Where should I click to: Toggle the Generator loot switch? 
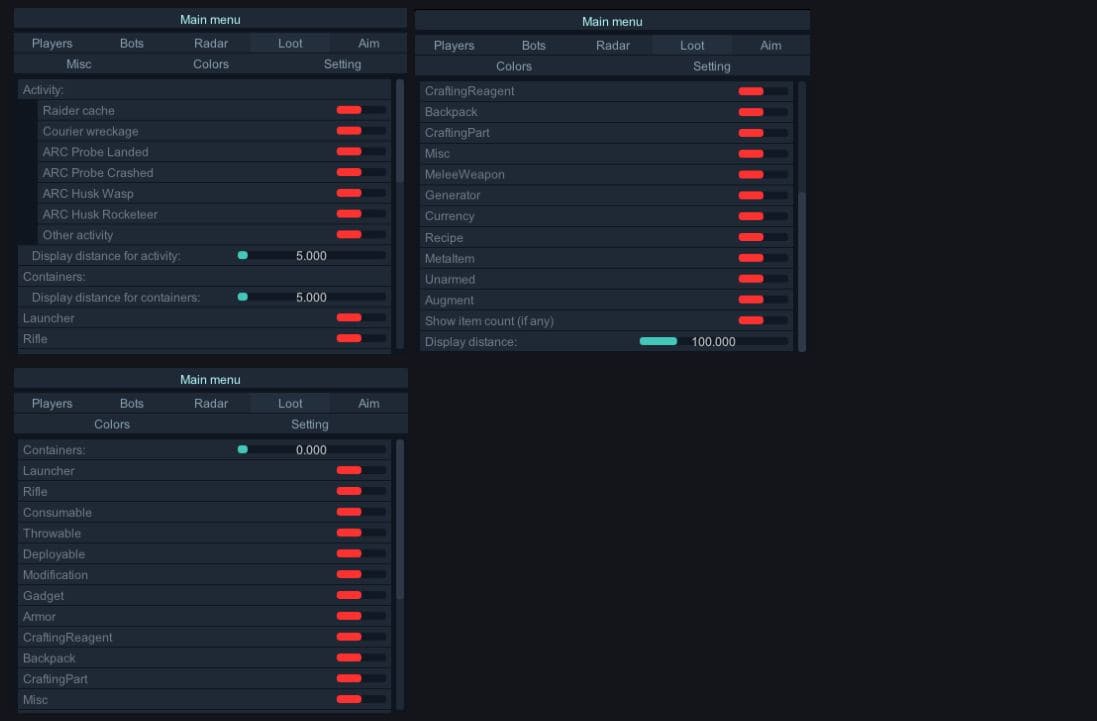pyautogui.click(x=762, y=195)
